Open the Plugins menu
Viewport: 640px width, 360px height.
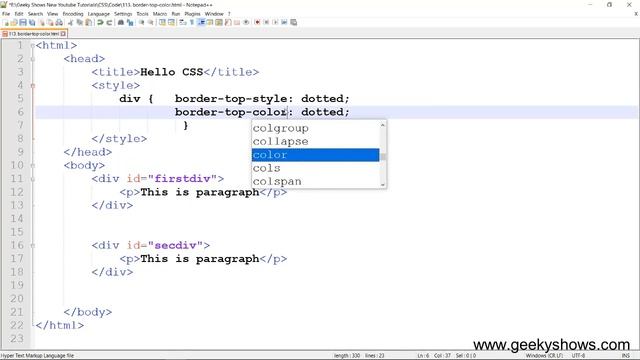tap(192, 14)
